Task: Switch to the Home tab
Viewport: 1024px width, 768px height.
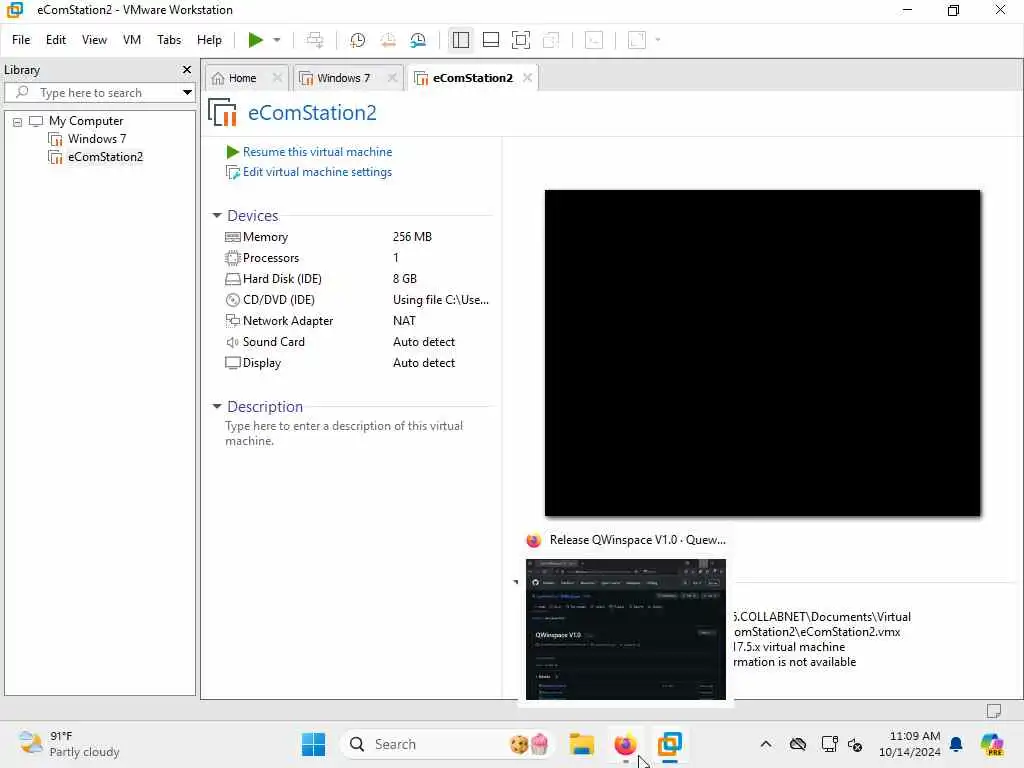Action: 242,78
